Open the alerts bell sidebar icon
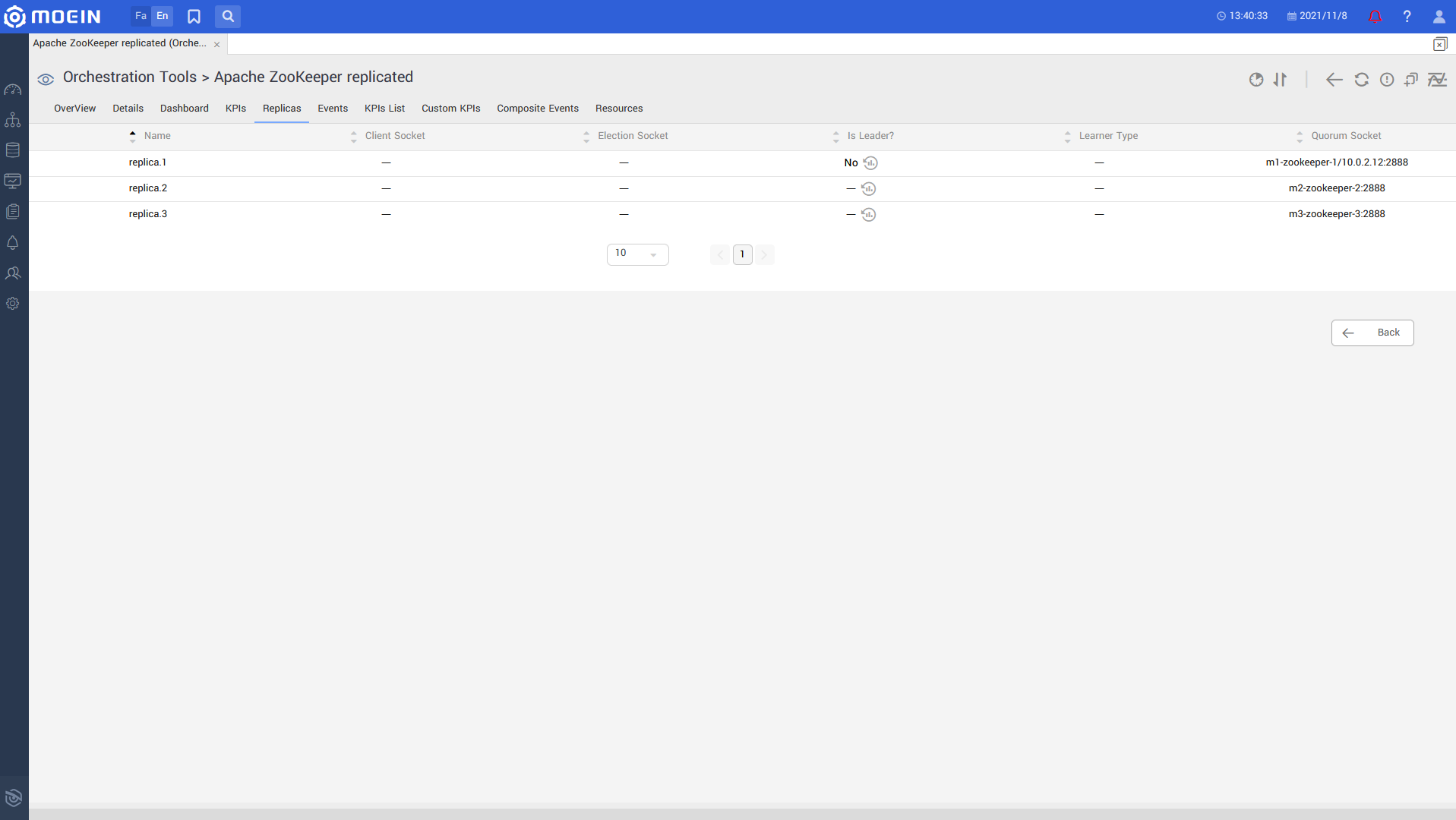1456x820 pixels. coord(13,243)
